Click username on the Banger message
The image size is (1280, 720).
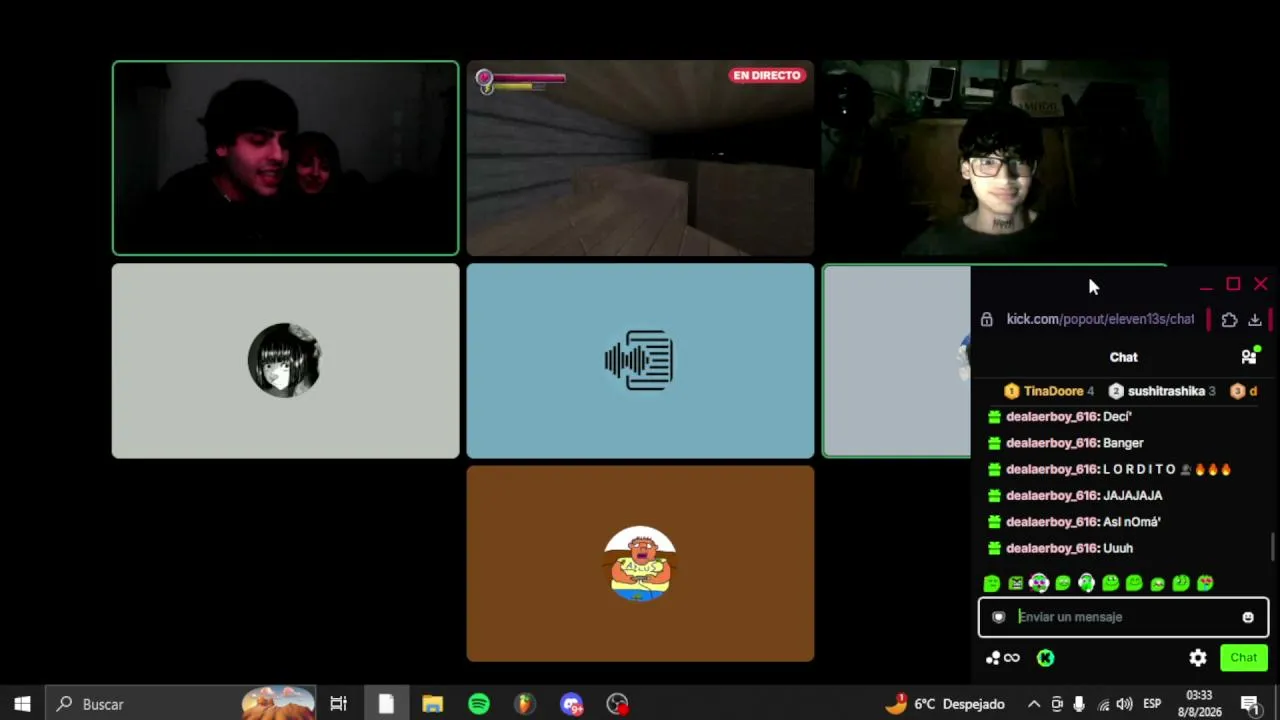(1052, 443)
